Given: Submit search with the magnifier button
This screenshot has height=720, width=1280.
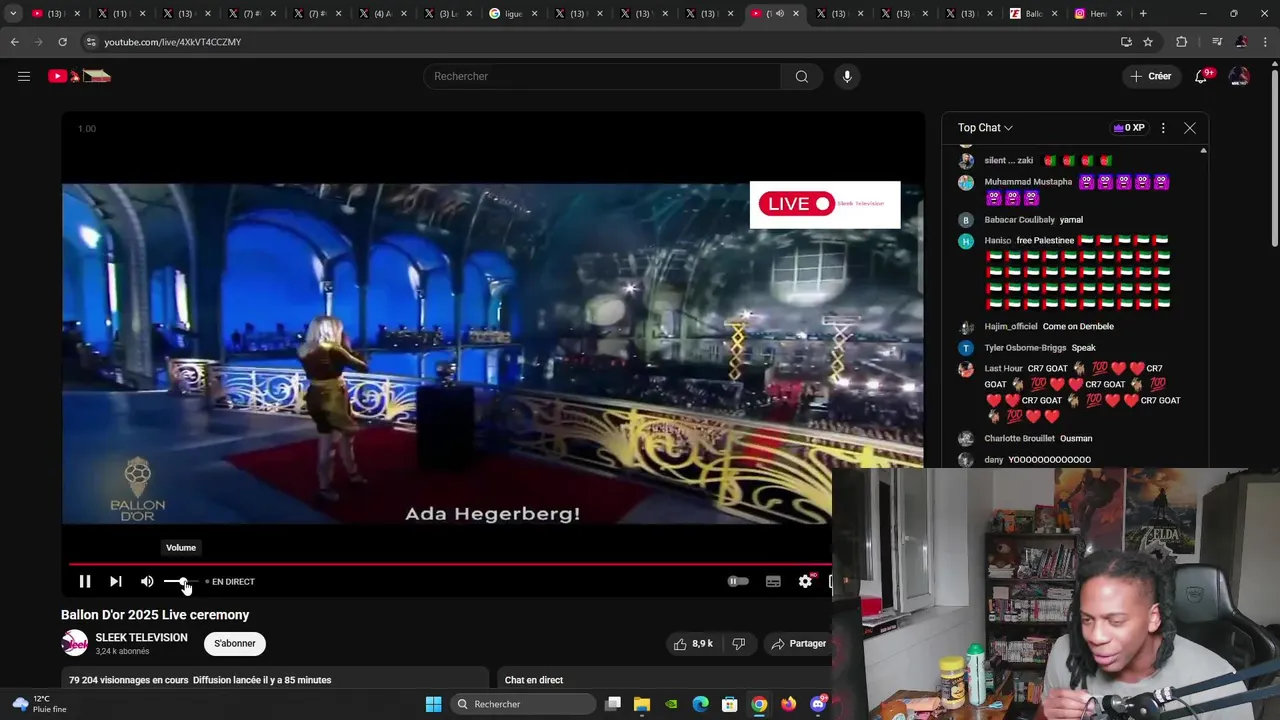Looking at the screenshot, I should click(802, 76).
